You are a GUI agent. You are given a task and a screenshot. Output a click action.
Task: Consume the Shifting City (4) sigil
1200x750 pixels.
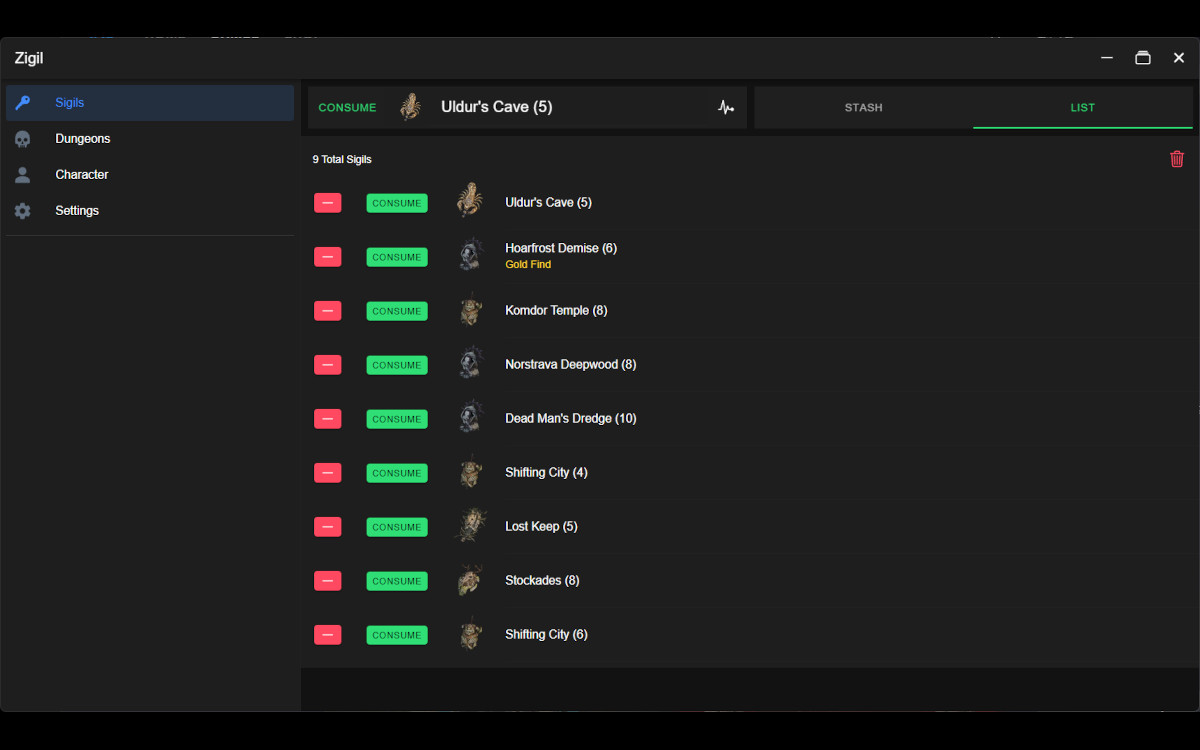[x=397, y=473]
